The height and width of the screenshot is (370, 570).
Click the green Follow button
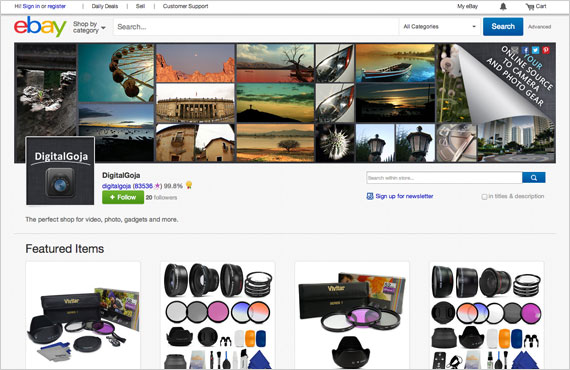(x=123, y=197)
